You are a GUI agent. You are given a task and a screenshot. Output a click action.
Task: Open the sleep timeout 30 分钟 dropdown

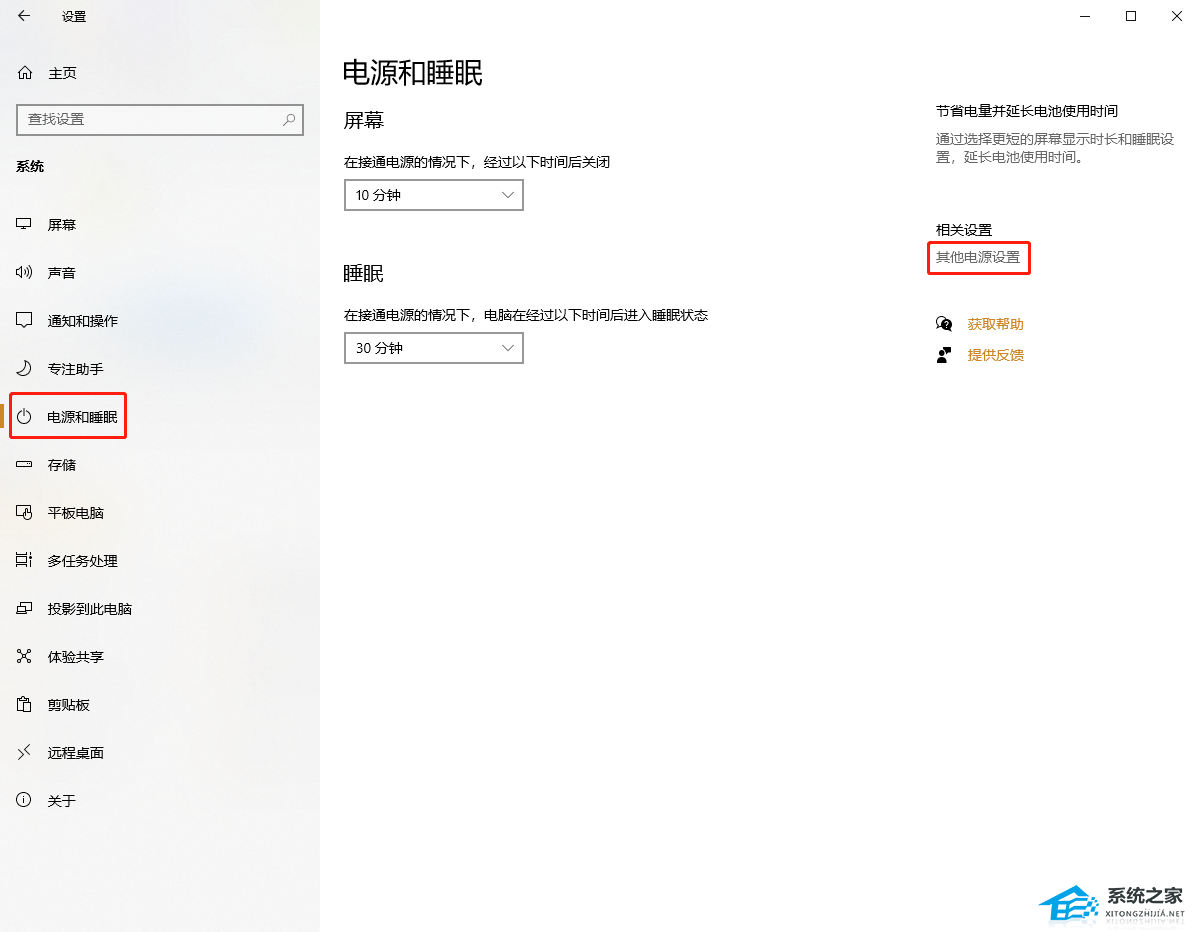[433, 348]
